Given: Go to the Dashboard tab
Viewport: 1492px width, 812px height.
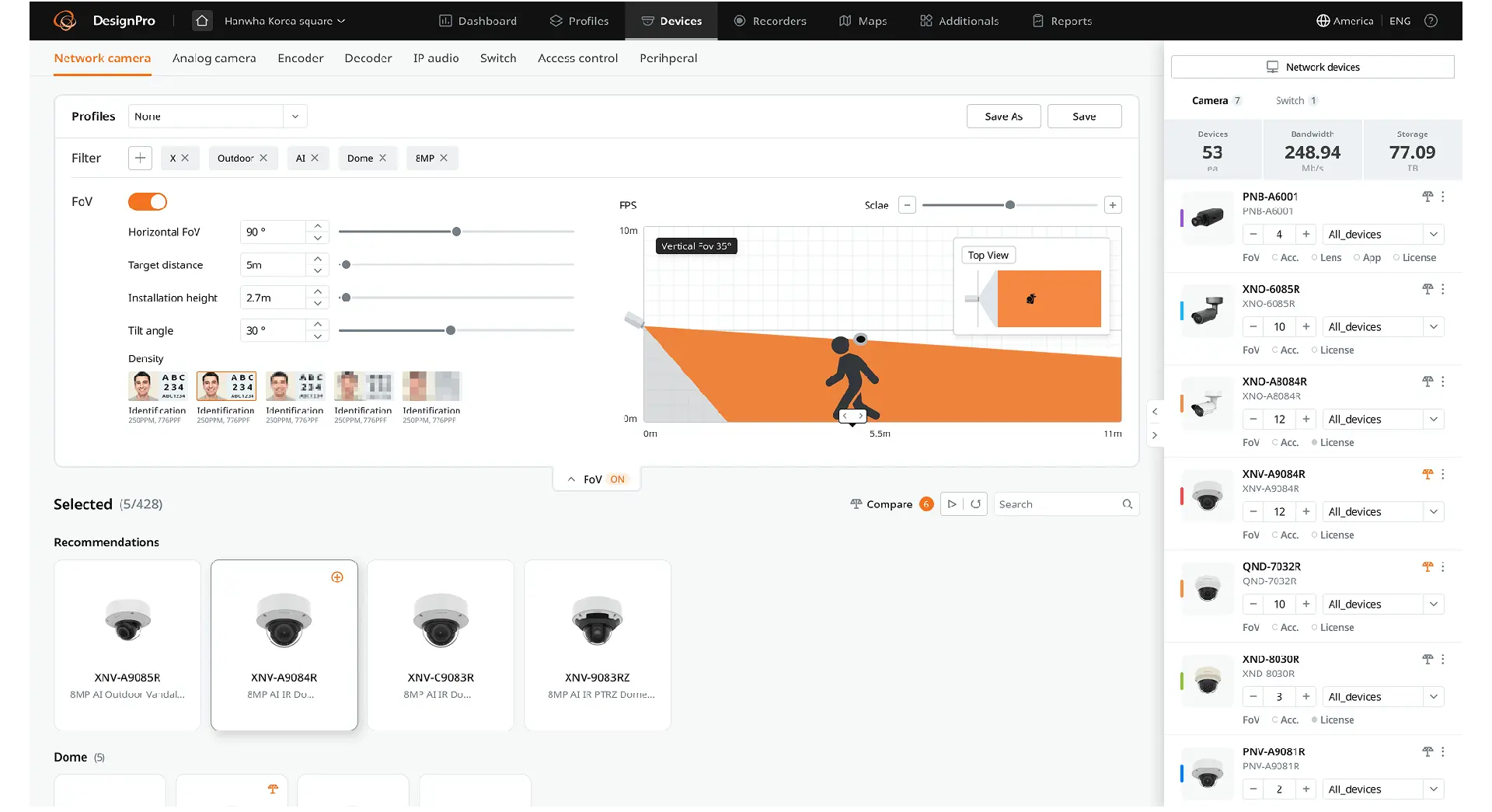Looking at the screenshot, I should [x=478, y=21].
